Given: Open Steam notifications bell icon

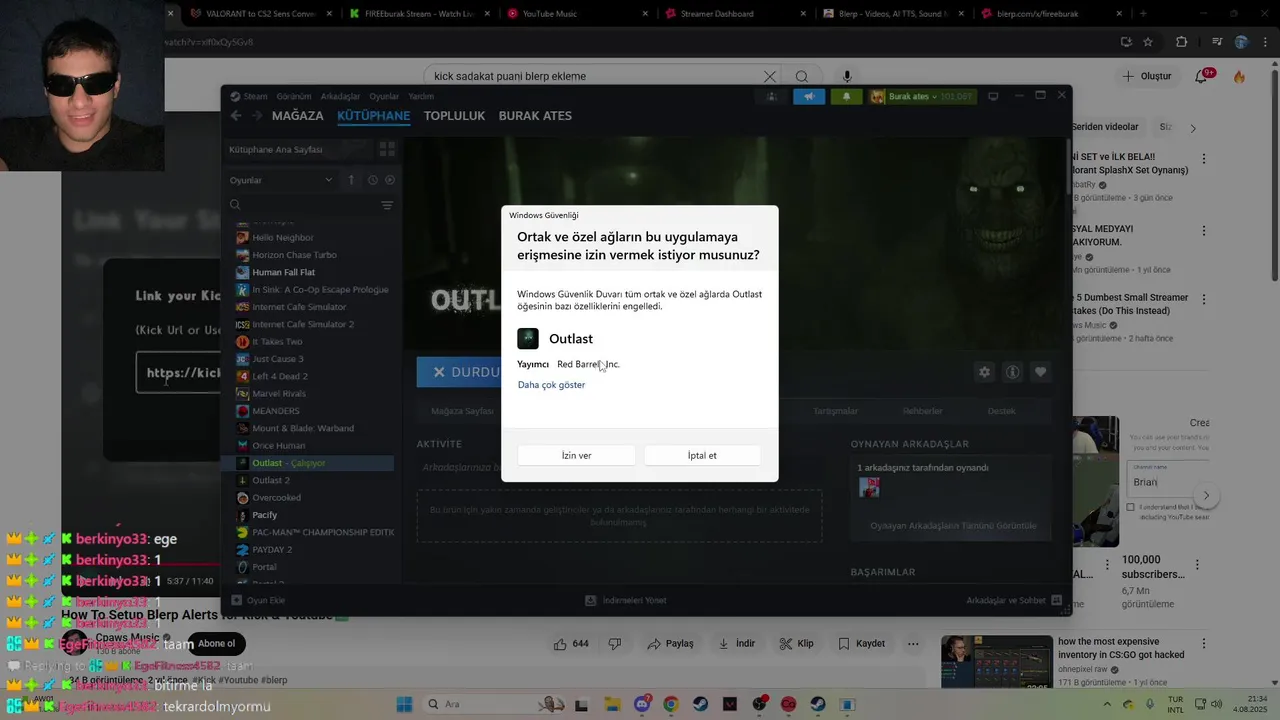Looking at the screenshot, I should point(846,96).
